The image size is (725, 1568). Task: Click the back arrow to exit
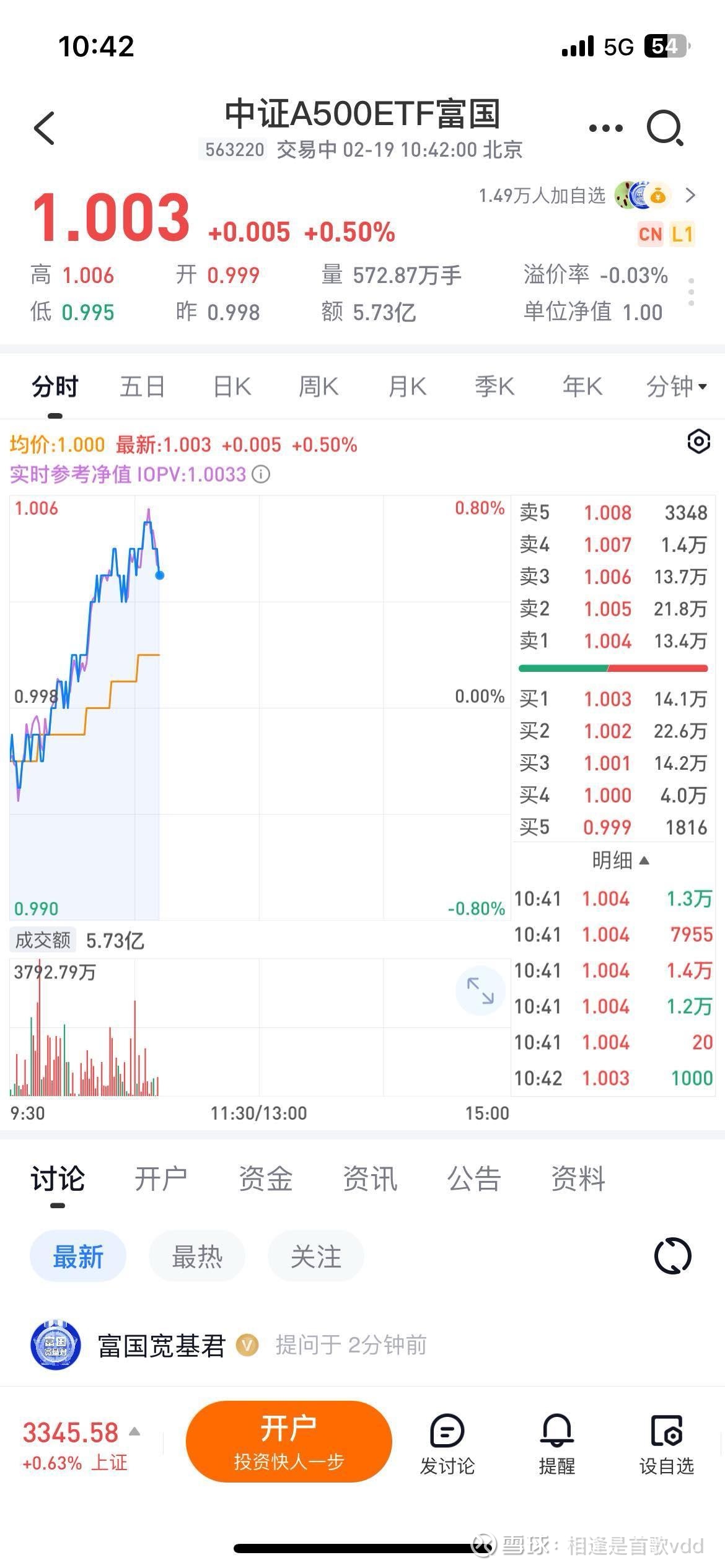point(43,127)
